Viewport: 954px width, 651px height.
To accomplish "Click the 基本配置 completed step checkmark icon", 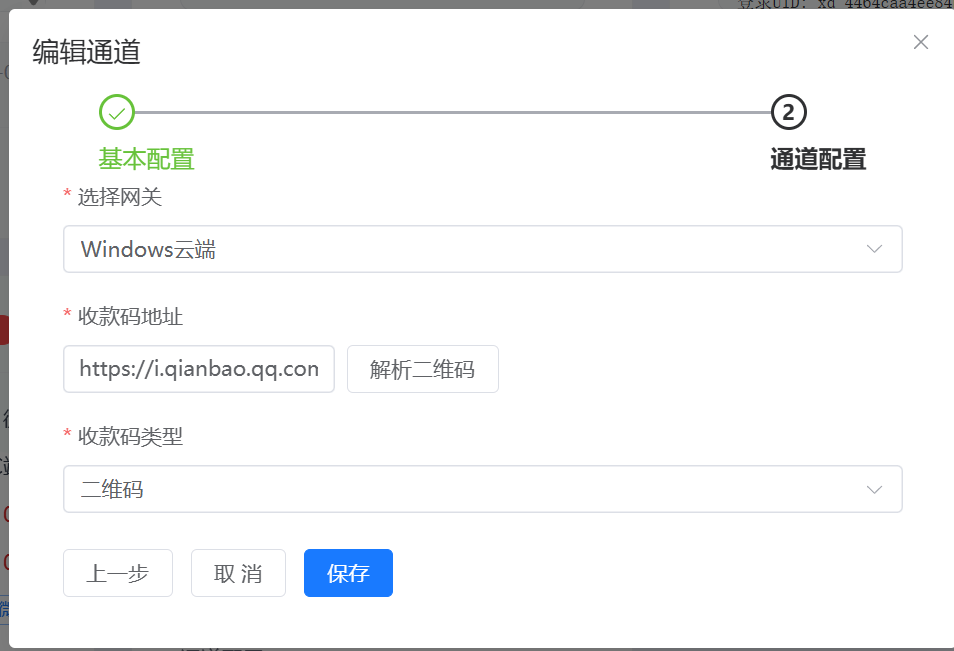I will [x=117, y=113].
